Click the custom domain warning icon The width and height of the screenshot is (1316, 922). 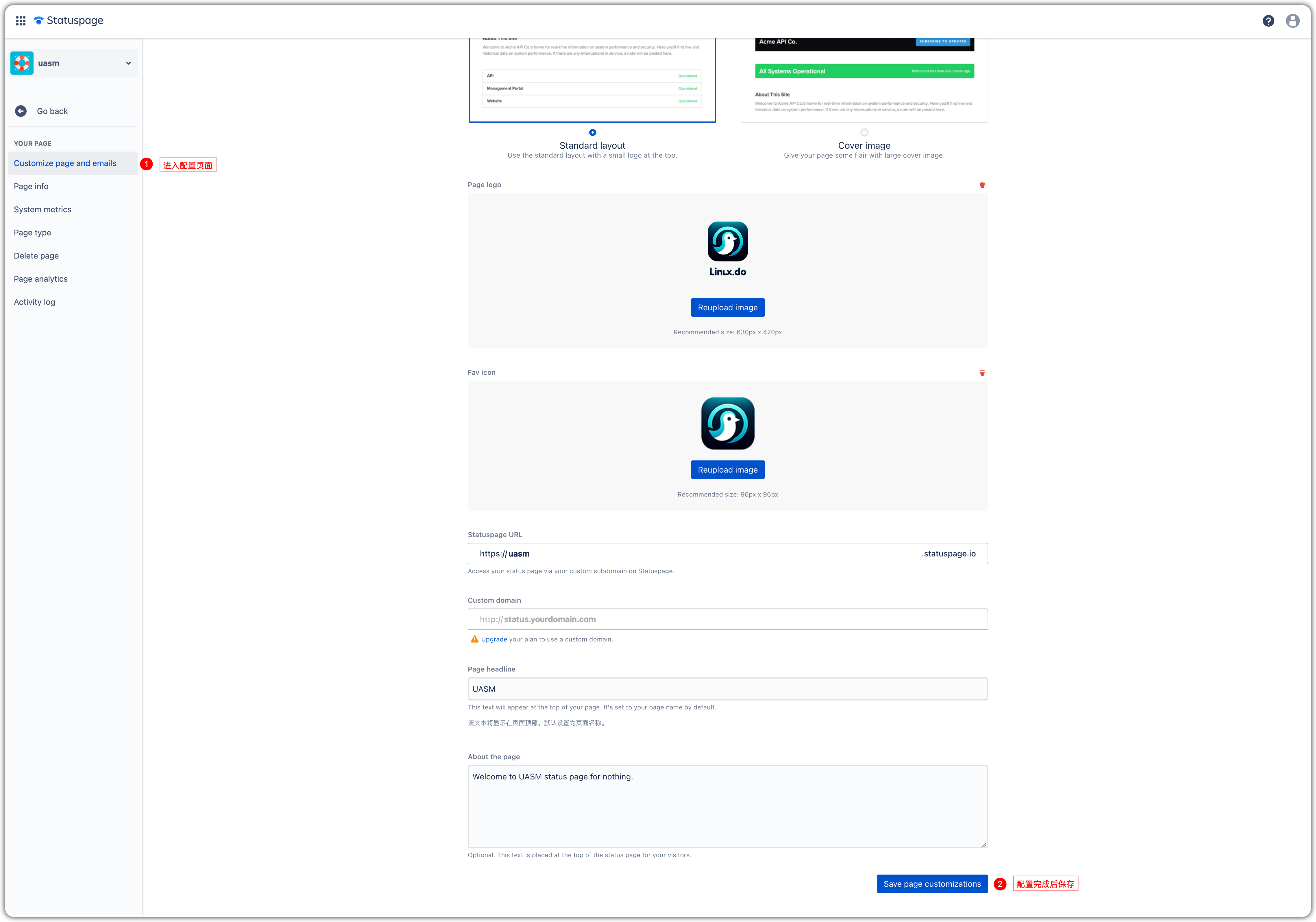click(x=474, y=639)
